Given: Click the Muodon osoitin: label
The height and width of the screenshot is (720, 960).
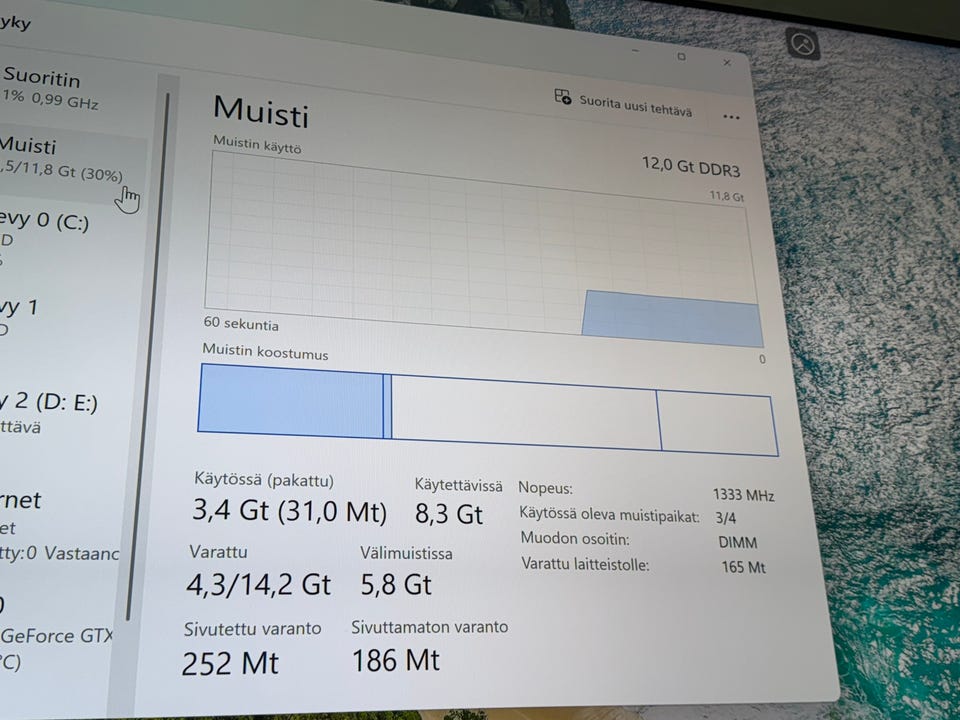Looking at the screenshot, I should [x=575, y=539].
